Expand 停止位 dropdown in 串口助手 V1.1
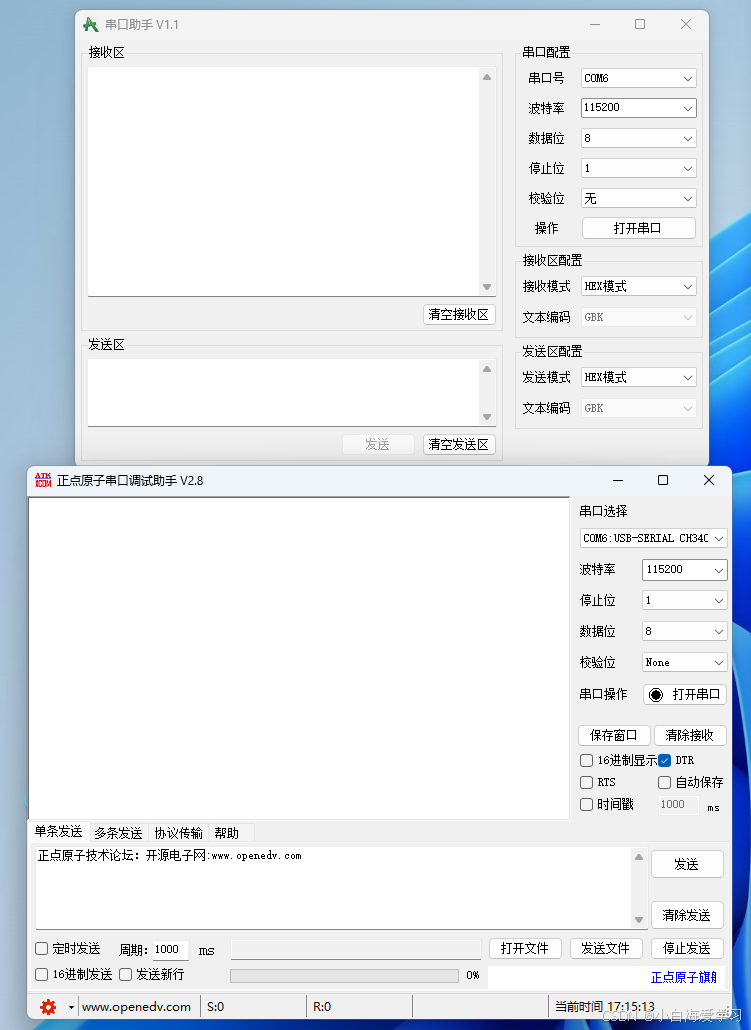The image size is (751, 1030). [638, 168]
